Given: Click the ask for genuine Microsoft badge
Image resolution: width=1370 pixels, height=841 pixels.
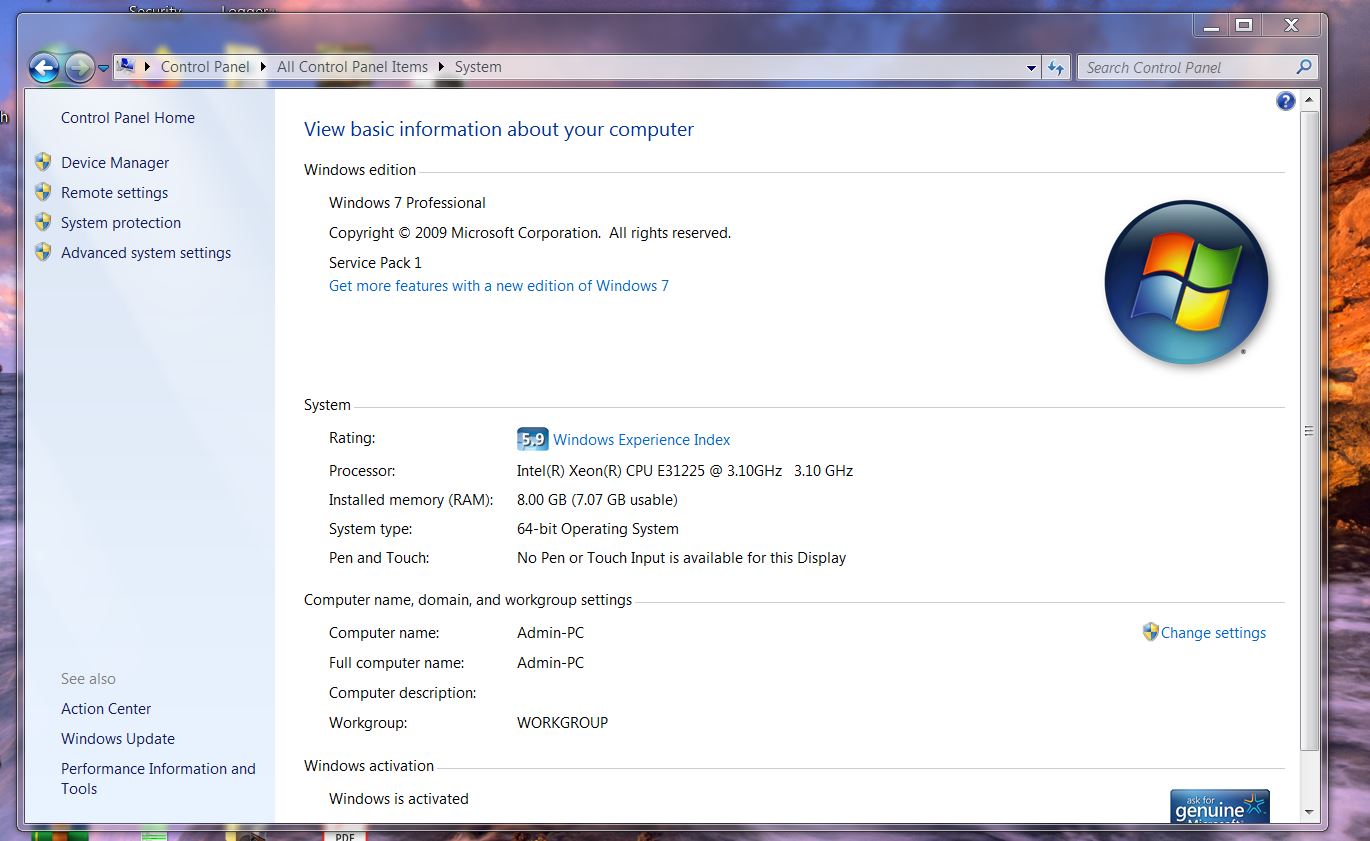Looking at the screenshot, I should pyautogui.click(x=1220, y=806).
